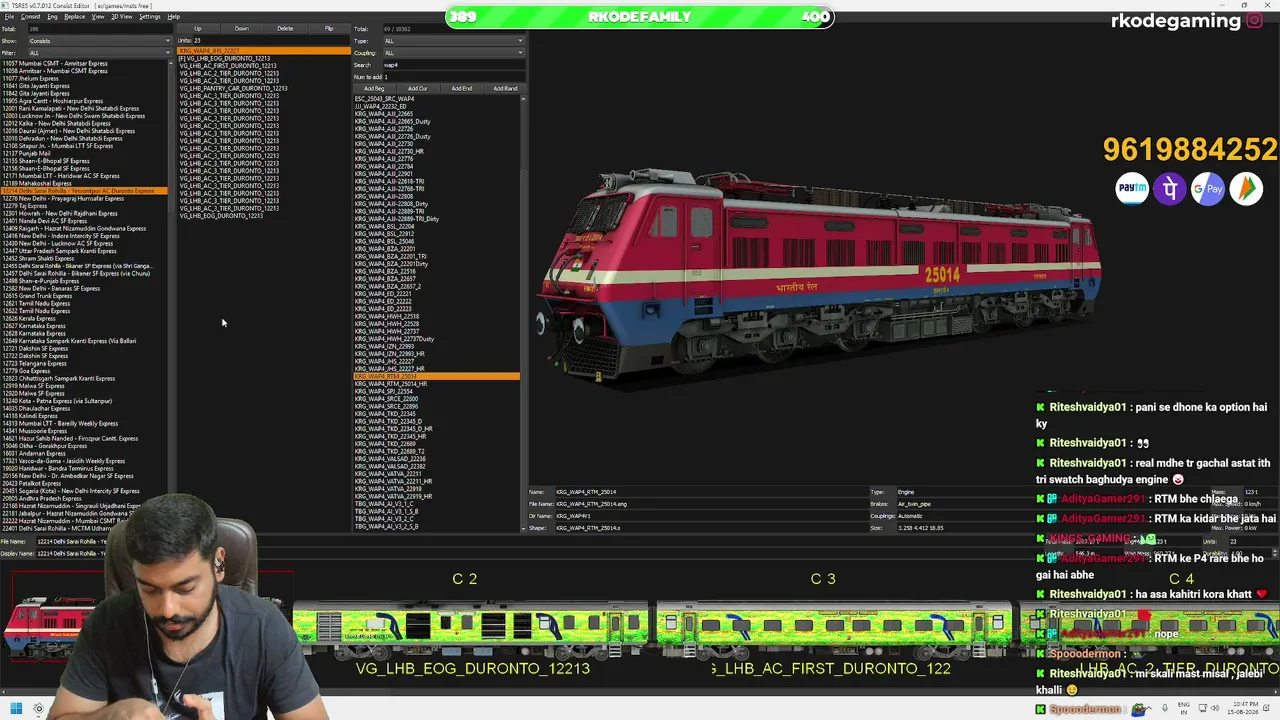This screenshot has height=720, width=1280.
Task: Open the Eng menu
Action: [52, 17]
